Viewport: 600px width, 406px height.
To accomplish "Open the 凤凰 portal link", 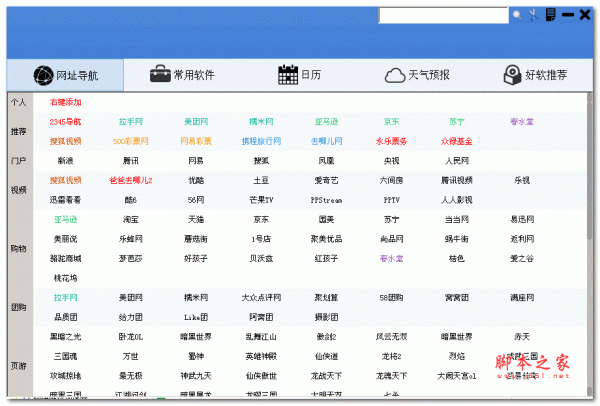I will point(326,161).
